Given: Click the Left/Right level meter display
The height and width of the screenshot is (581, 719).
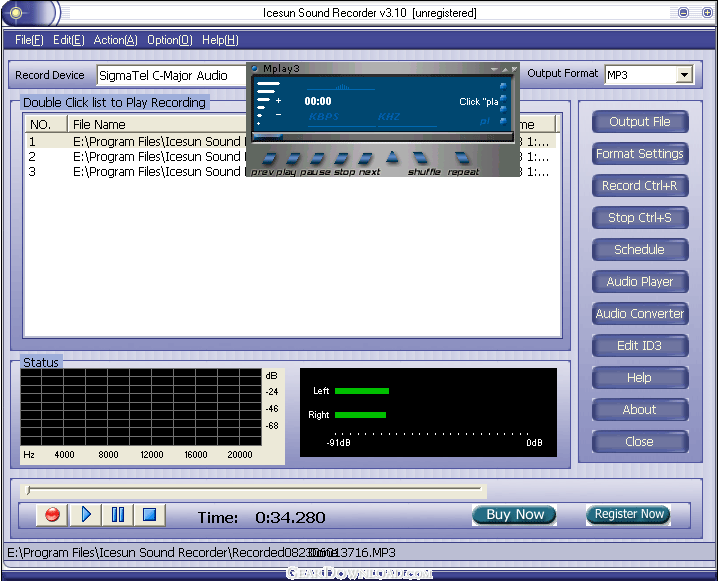Looking at the screenshot, I should coord(428,412).
